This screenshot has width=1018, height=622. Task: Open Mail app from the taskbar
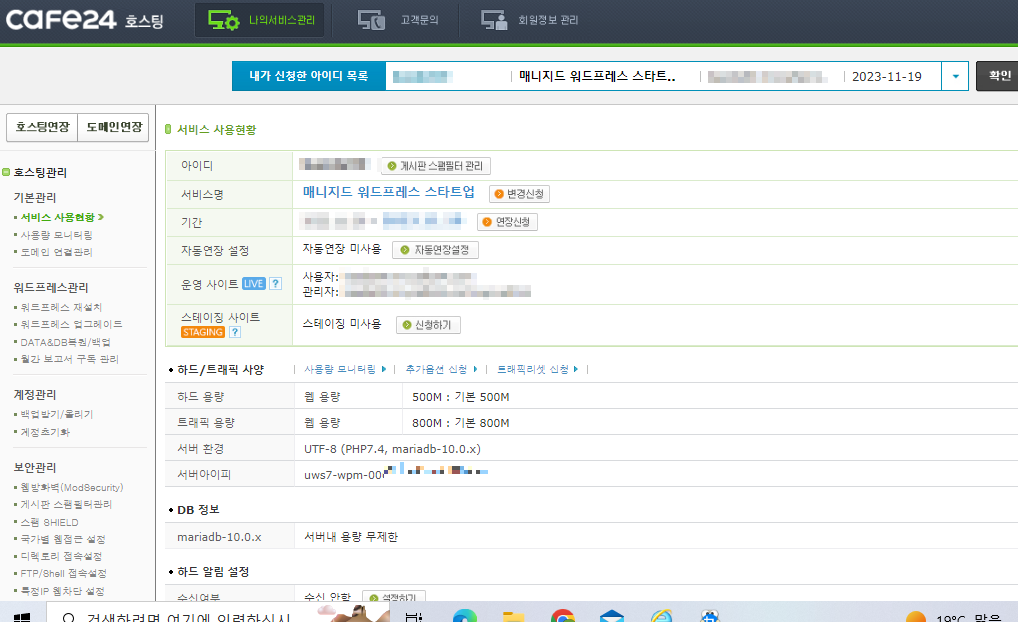[x=612, y=616]
